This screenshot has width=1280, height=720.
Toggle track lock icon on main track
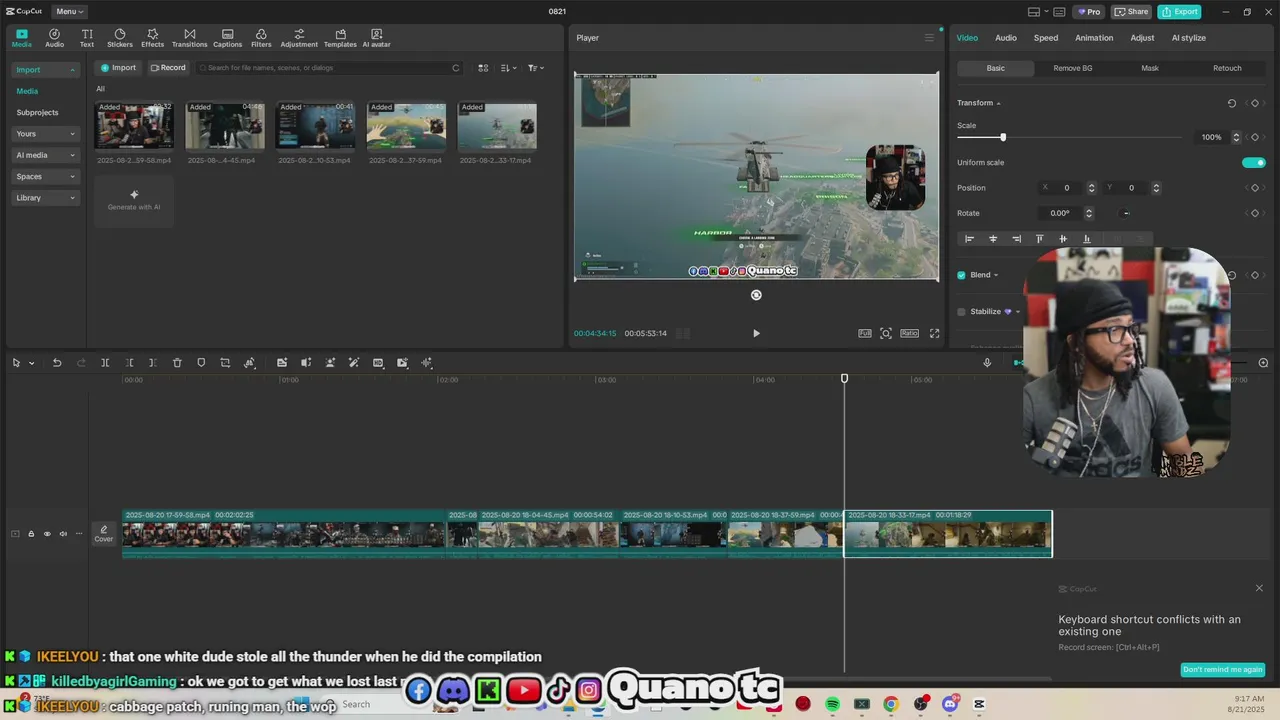click(31, 534)
